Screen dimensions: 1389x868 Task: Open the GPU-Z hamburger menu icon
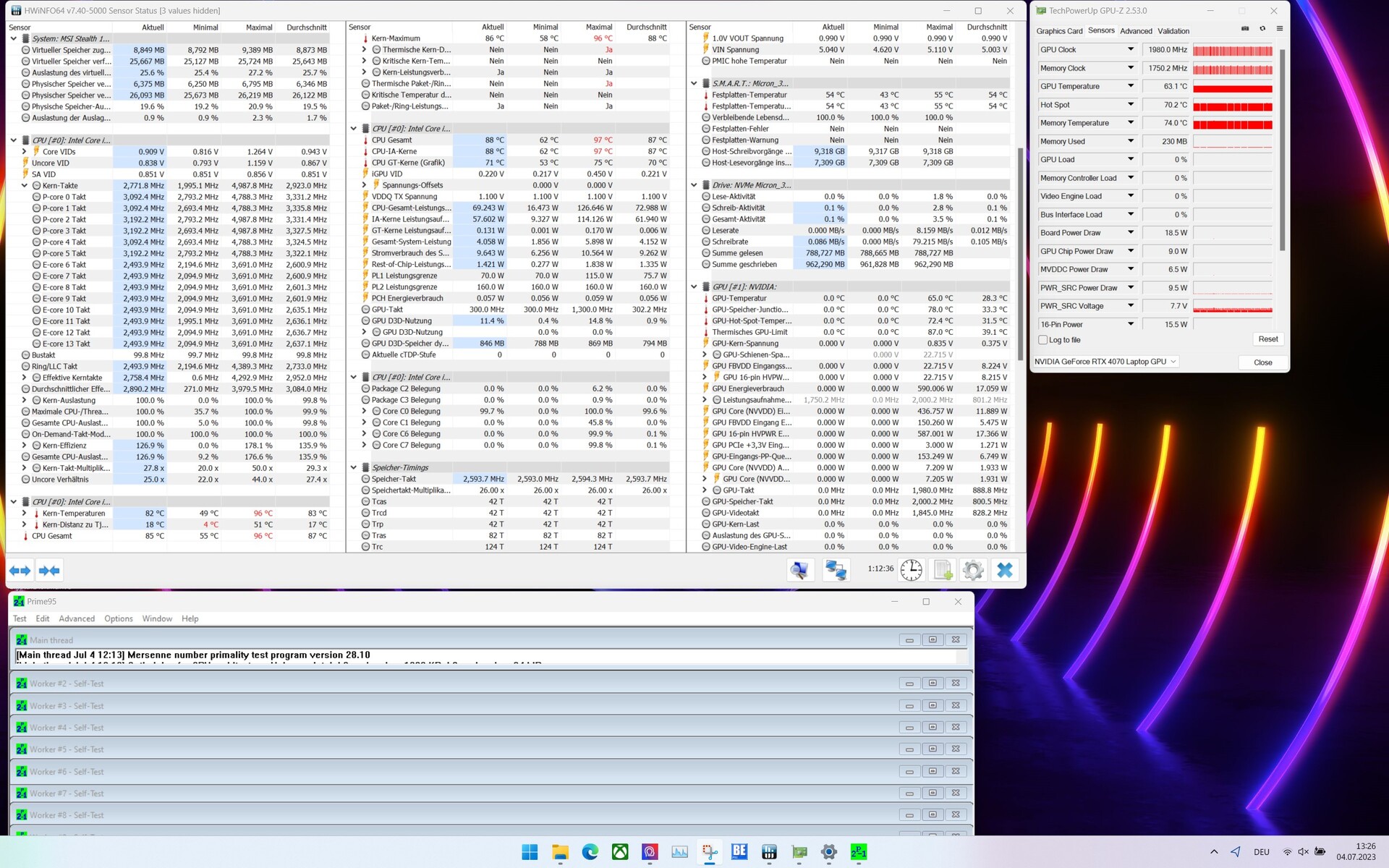click(x=1279, y=29)
